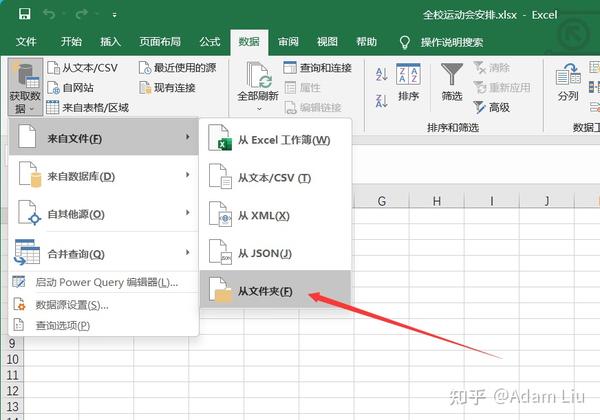Switch to the 插入 tab
This screenshot has width=600, height=420.
pos(111,41)
